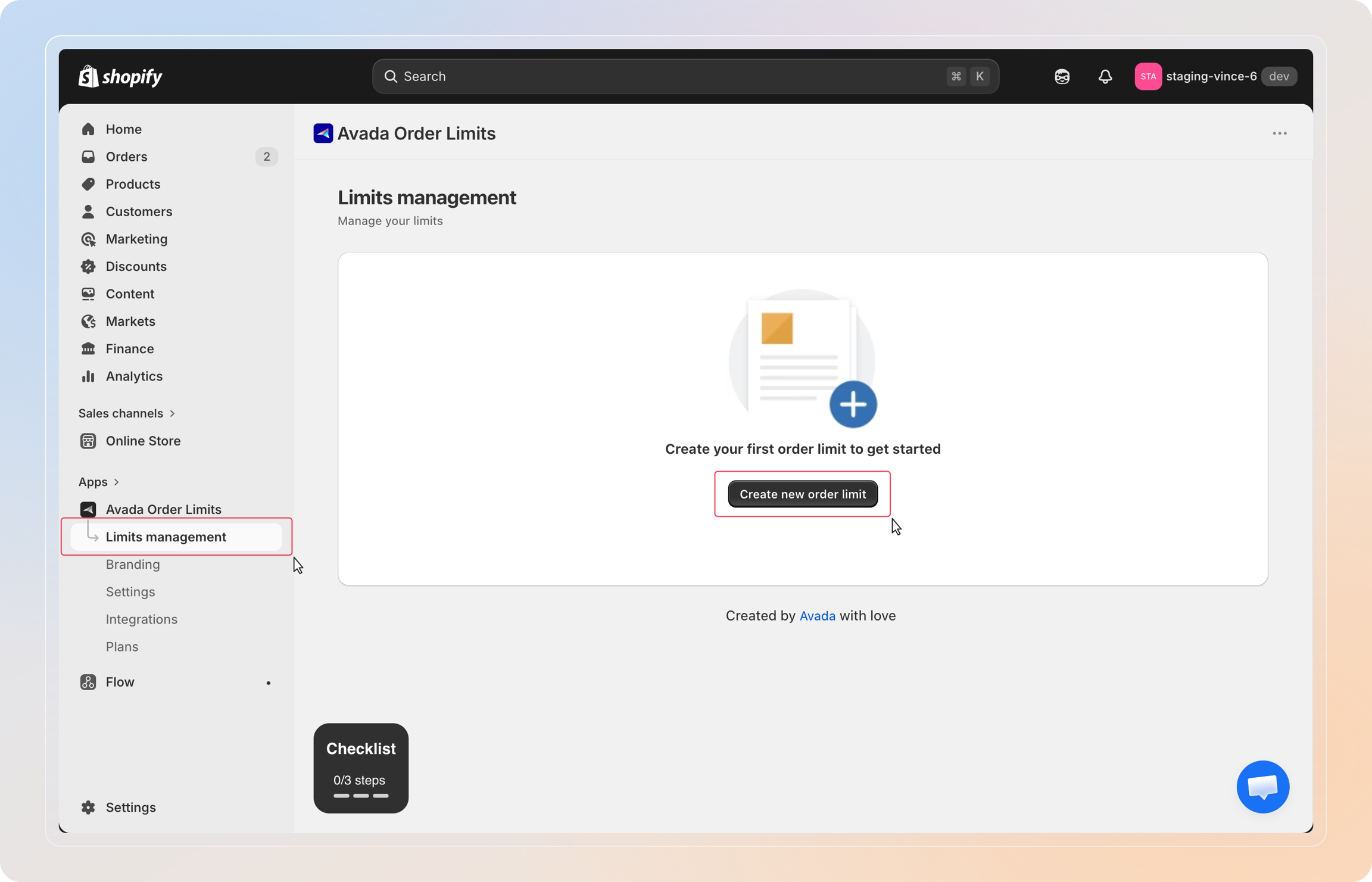
Task: Open the Sidekick assistant icon in top bar
Action: pos(1062,76)
